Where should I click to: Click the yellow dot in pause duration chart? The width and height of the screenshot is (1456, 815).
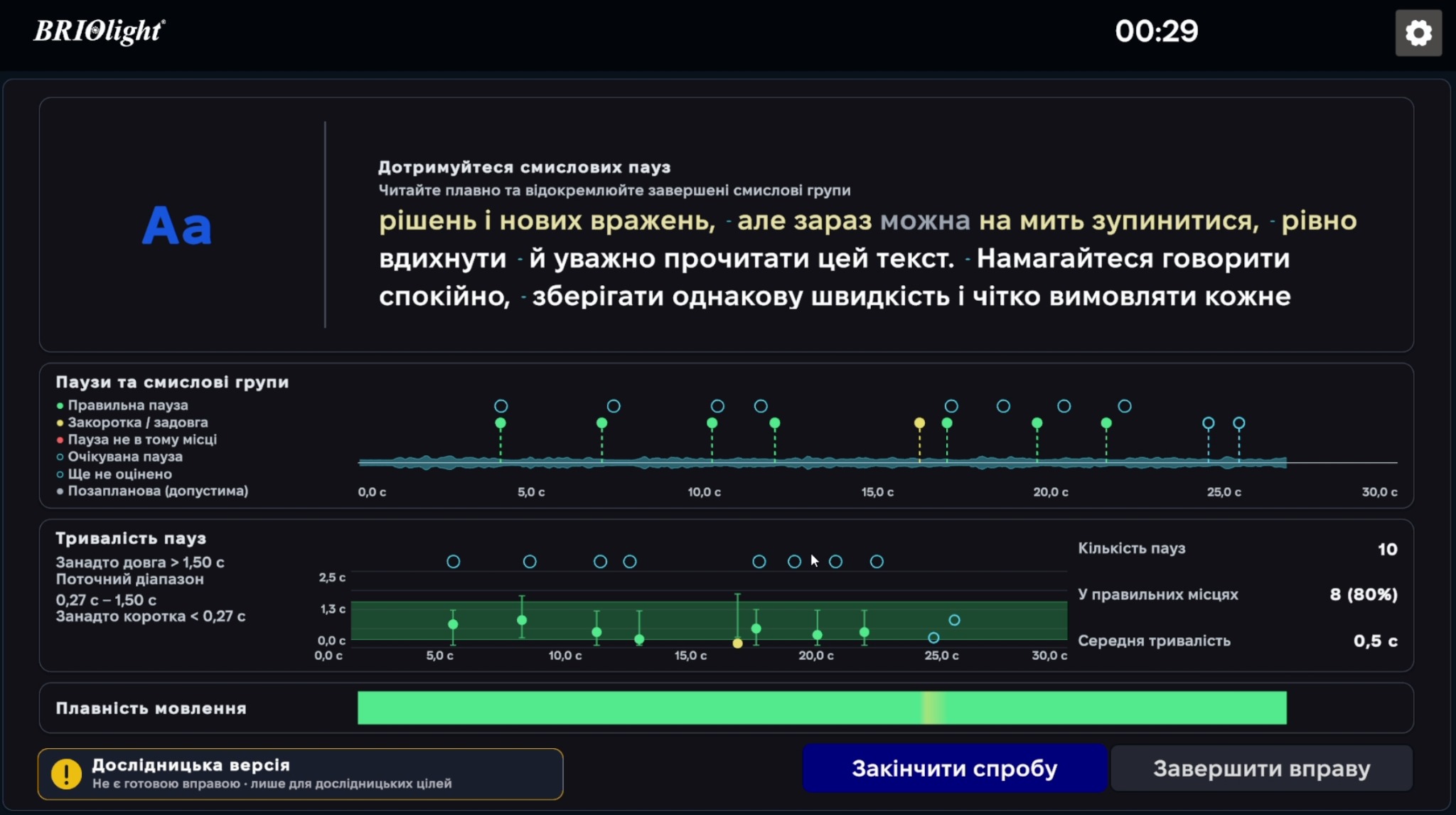(x=737, y=644)
